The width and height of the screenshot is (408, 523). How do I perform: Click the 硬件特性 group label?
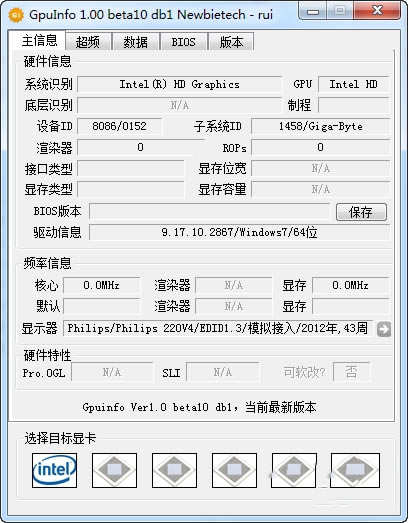coord(47,356)
